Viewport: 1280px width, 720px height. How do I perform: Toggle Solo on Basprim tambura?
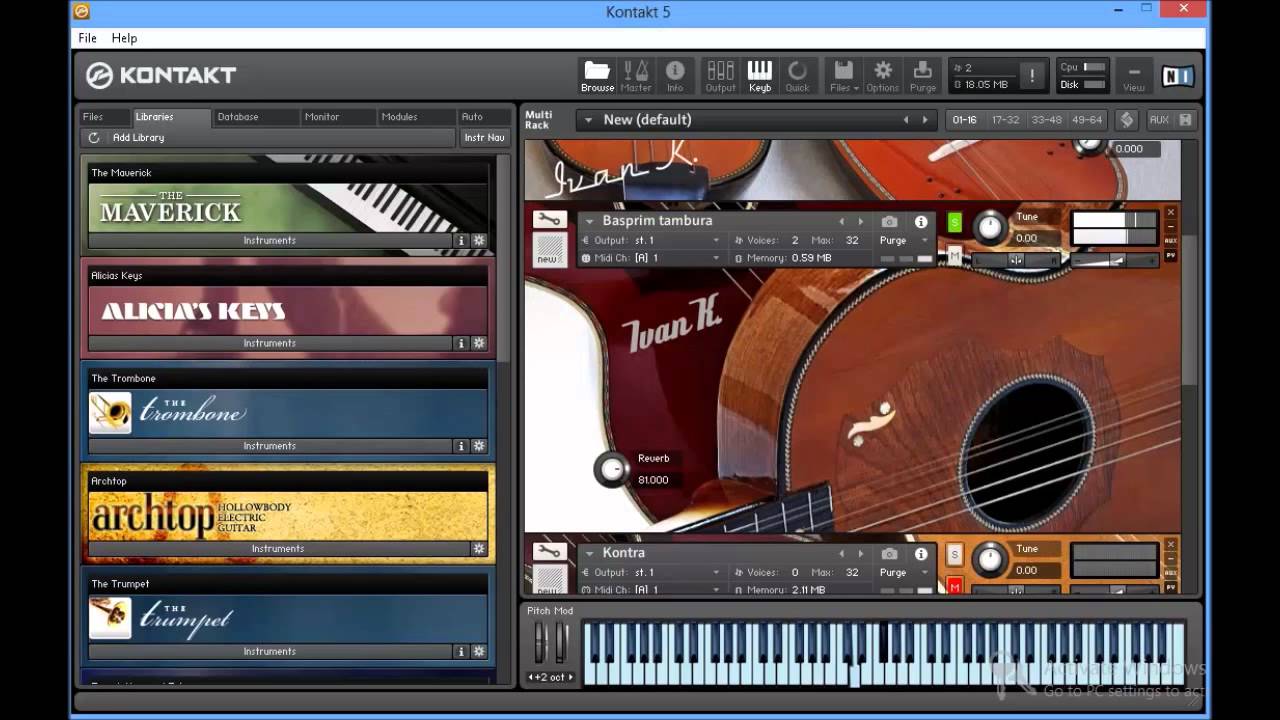coord(954,222)
